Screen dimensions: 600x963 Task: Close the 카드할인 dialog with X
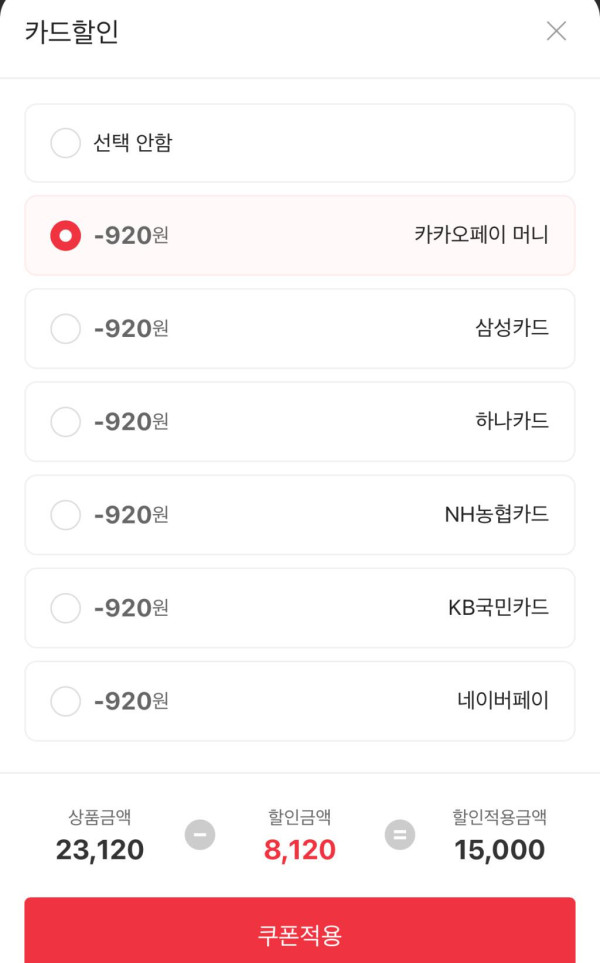coord(556,31)
